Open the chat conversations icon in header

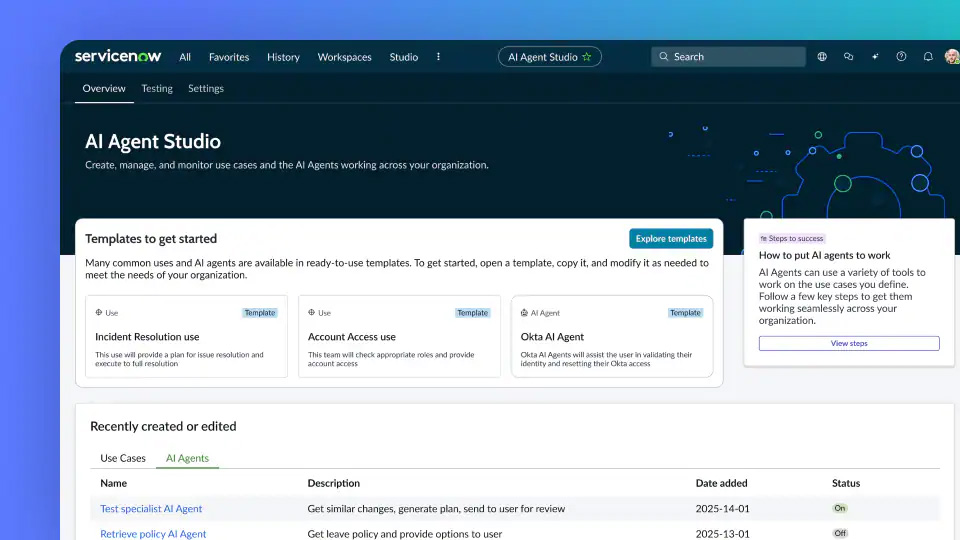[x=848, y=57]
